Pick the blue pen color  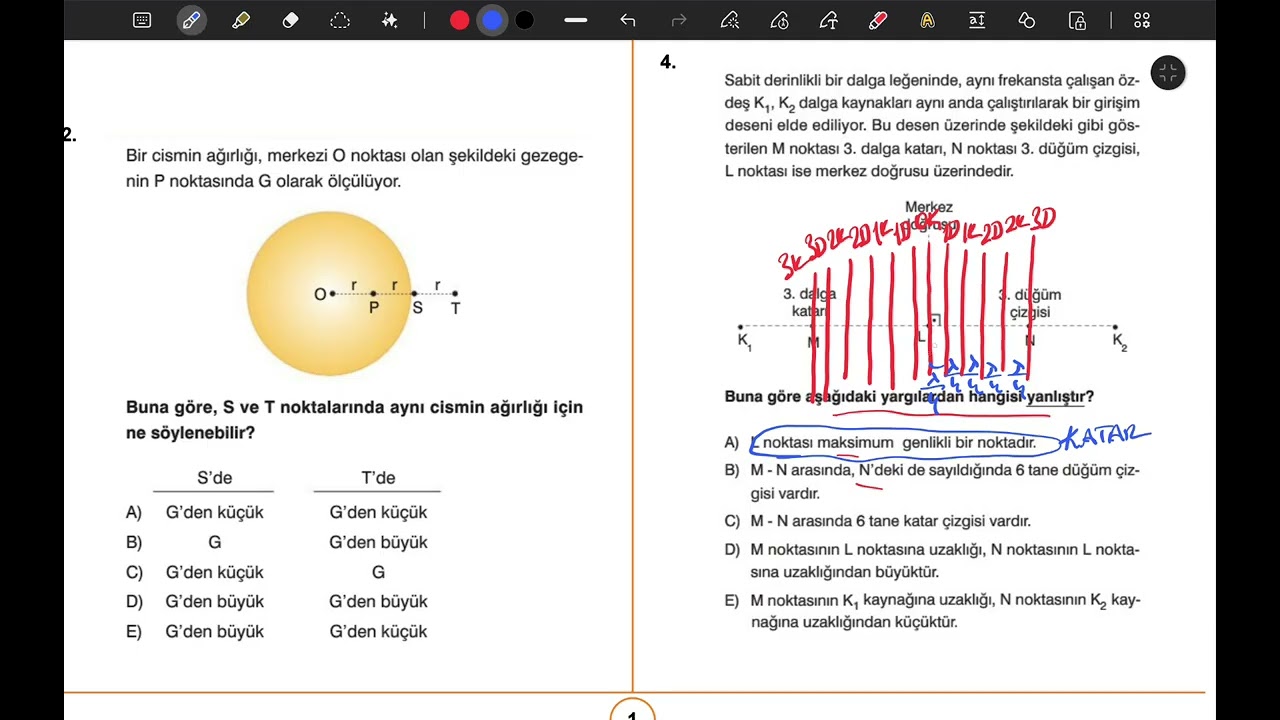(492, 20)
